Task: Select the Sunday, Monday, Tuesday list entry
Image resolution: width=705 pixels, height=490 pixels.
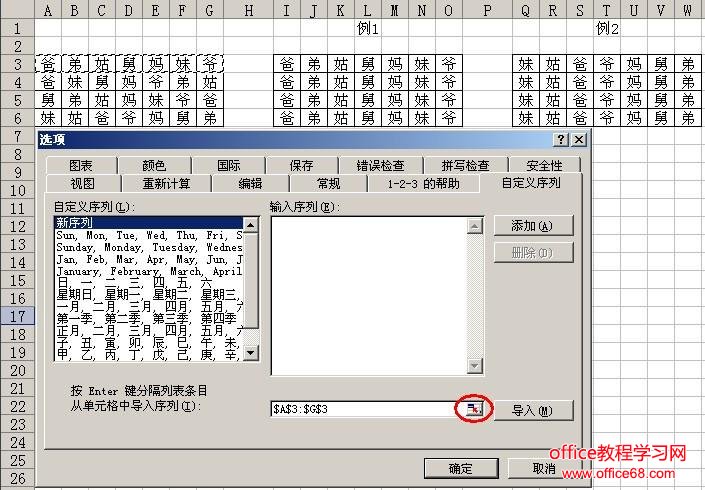Action: [x=149, y=247]
